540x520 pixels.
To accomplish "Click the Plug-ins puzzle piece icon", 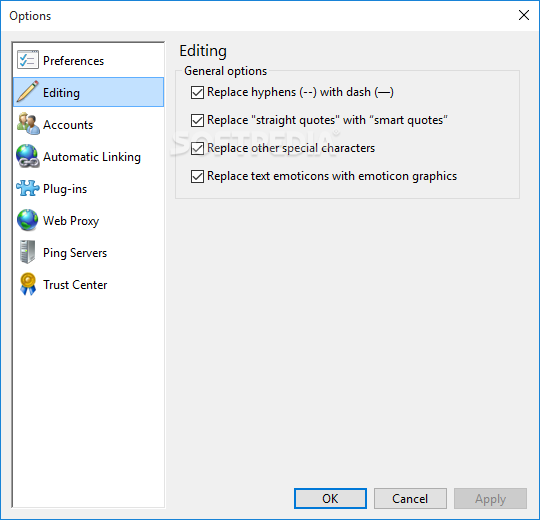I will pos(28,188).
